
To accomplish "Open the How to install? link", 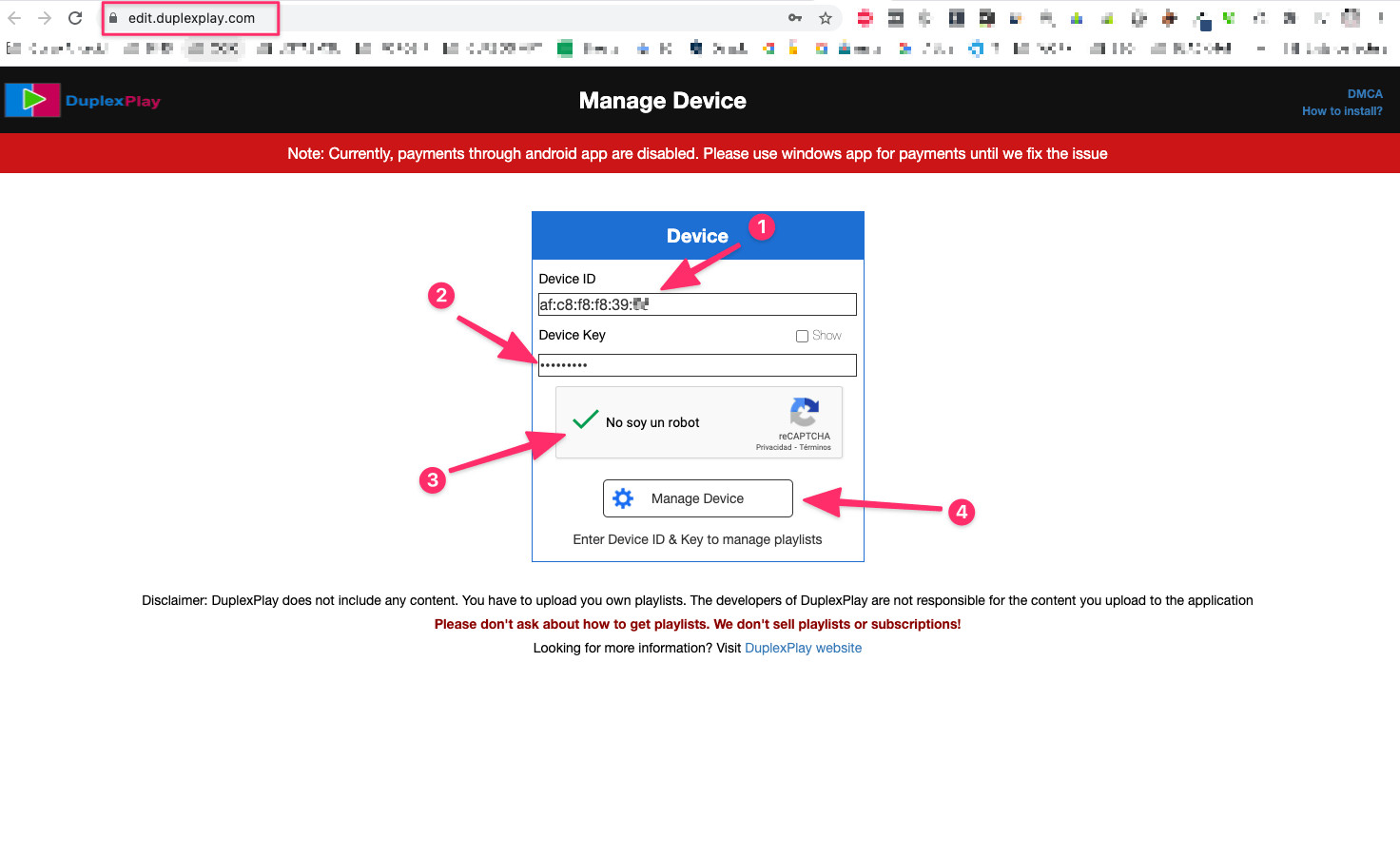I will (x=1342, y=111).
